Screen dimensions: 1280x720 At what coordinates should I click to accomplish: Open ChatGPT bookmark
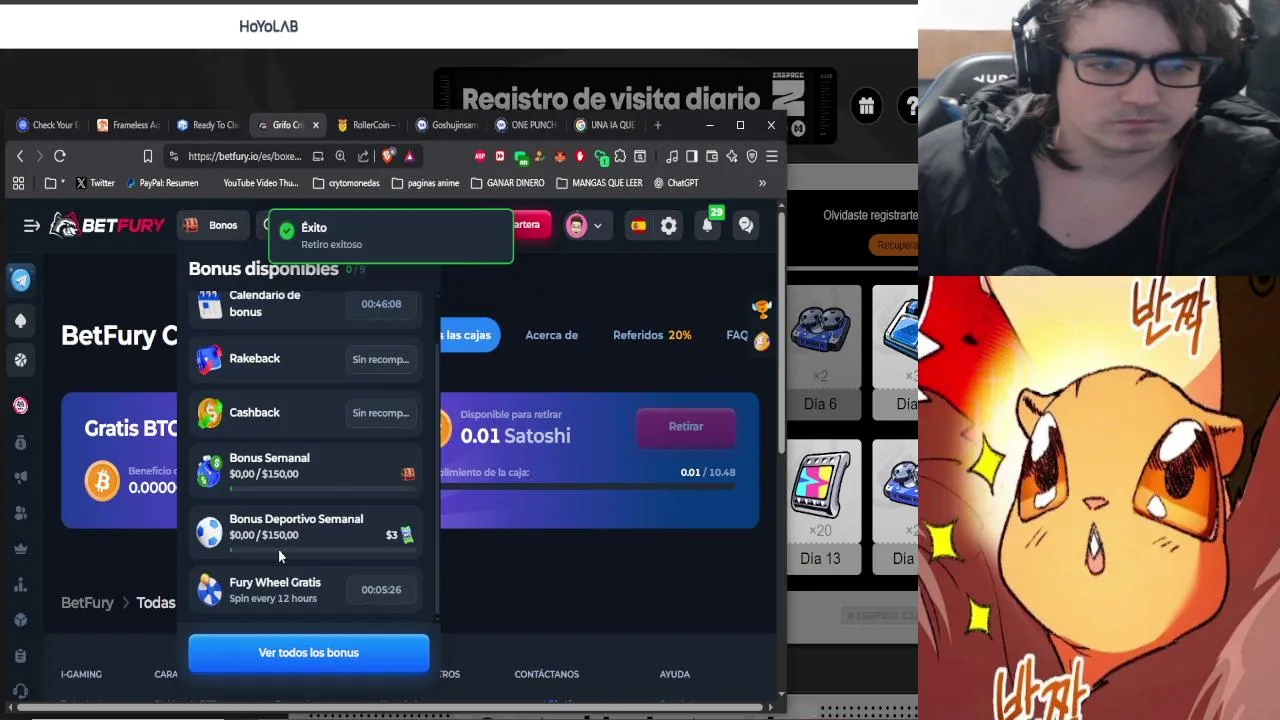coord(676,183)
